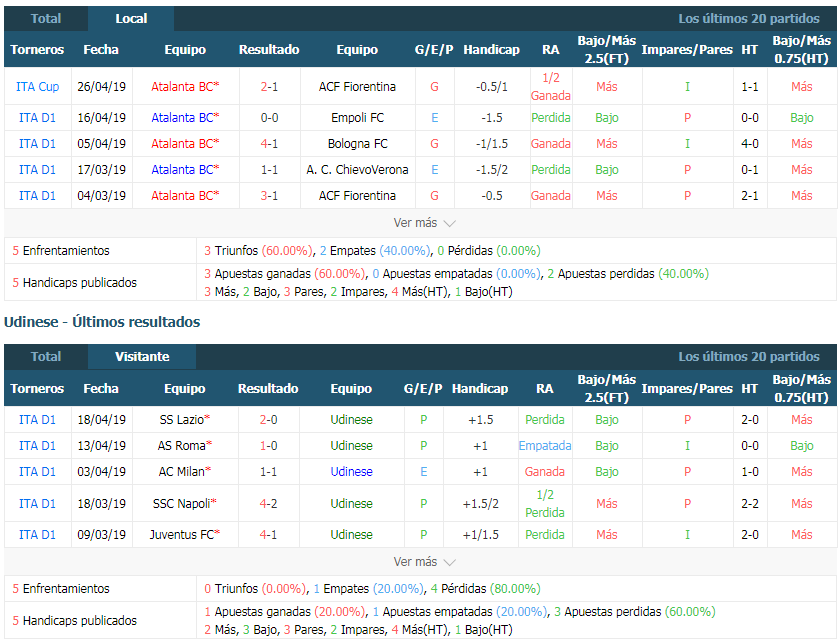The height and width of the screenshot is (640, 839).
Task: Click Udinese in the SS Lazio row
Action: tap(352, 420)
